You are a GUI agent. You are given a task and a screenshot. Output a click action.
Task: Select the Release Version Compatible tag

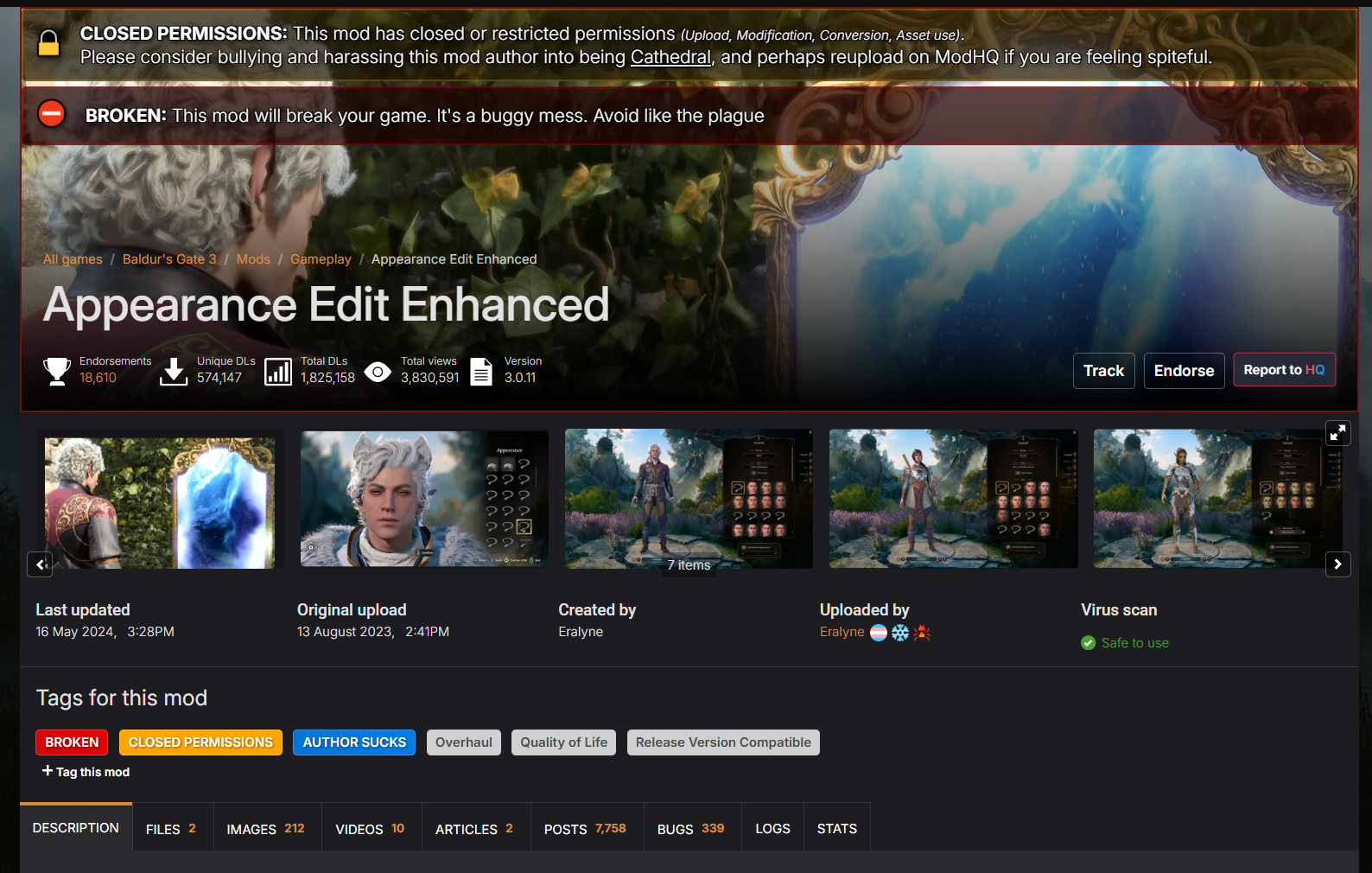[x=723, y=742]
